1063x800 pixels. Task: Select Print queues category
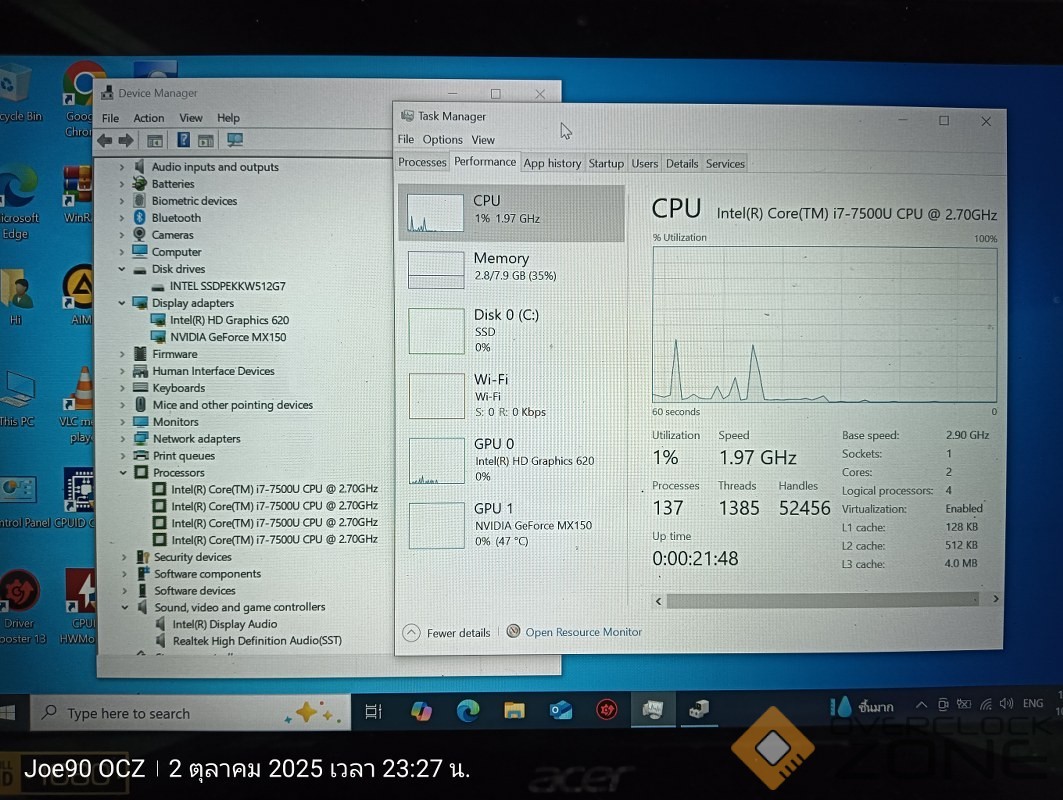(x=184, y=456)
